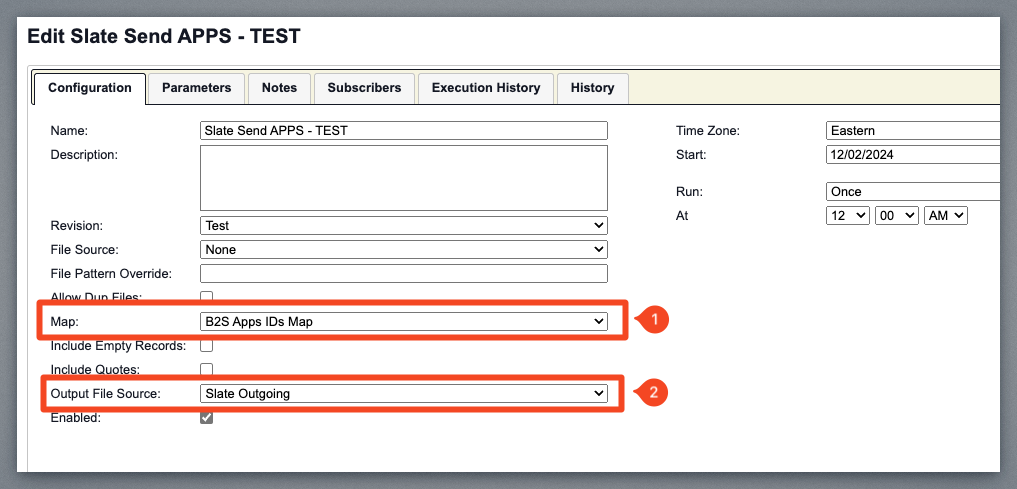Edit the Name text field

403,131
